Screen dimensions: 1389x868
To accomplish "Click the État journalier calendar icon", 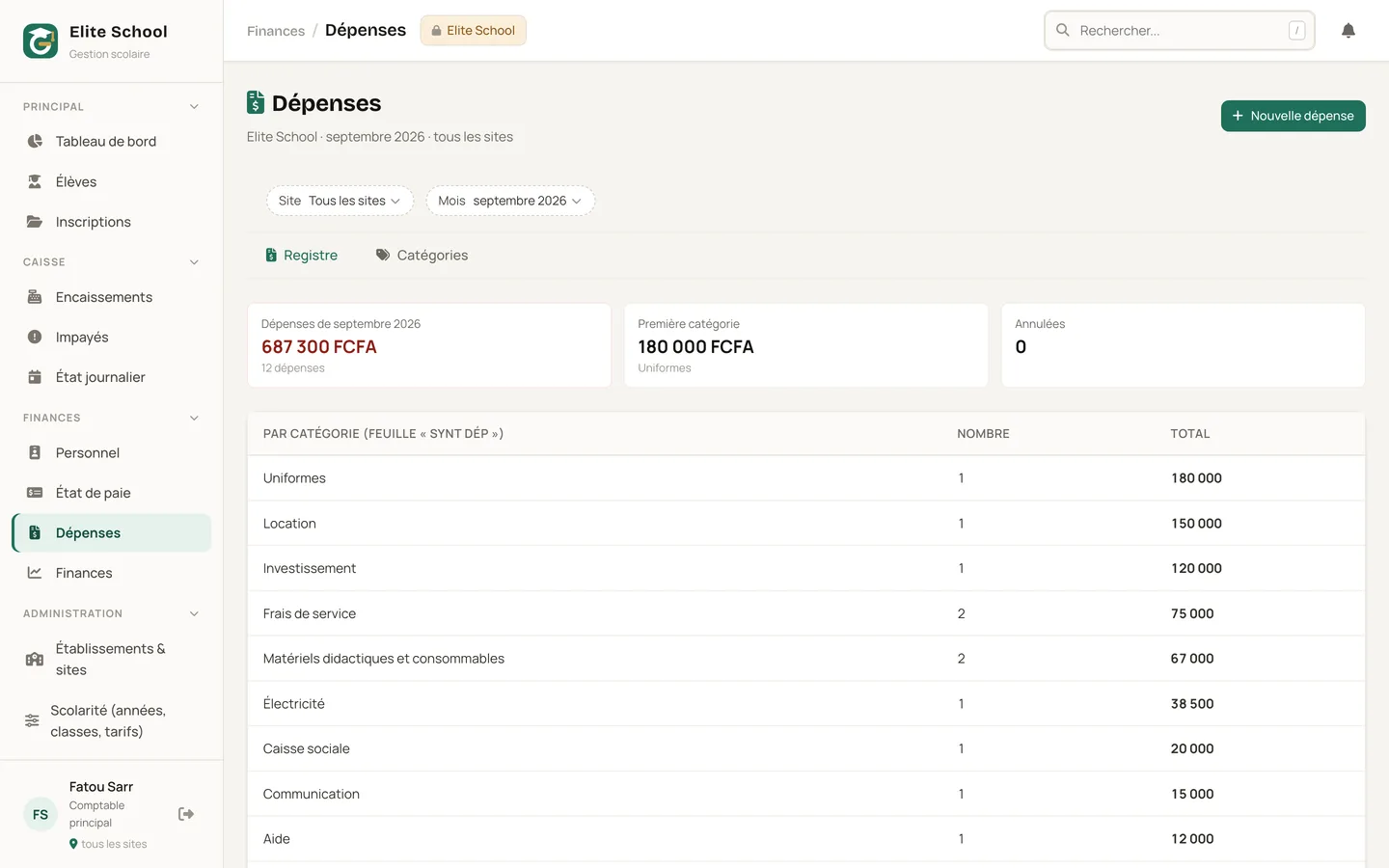I will coord(35,377).
